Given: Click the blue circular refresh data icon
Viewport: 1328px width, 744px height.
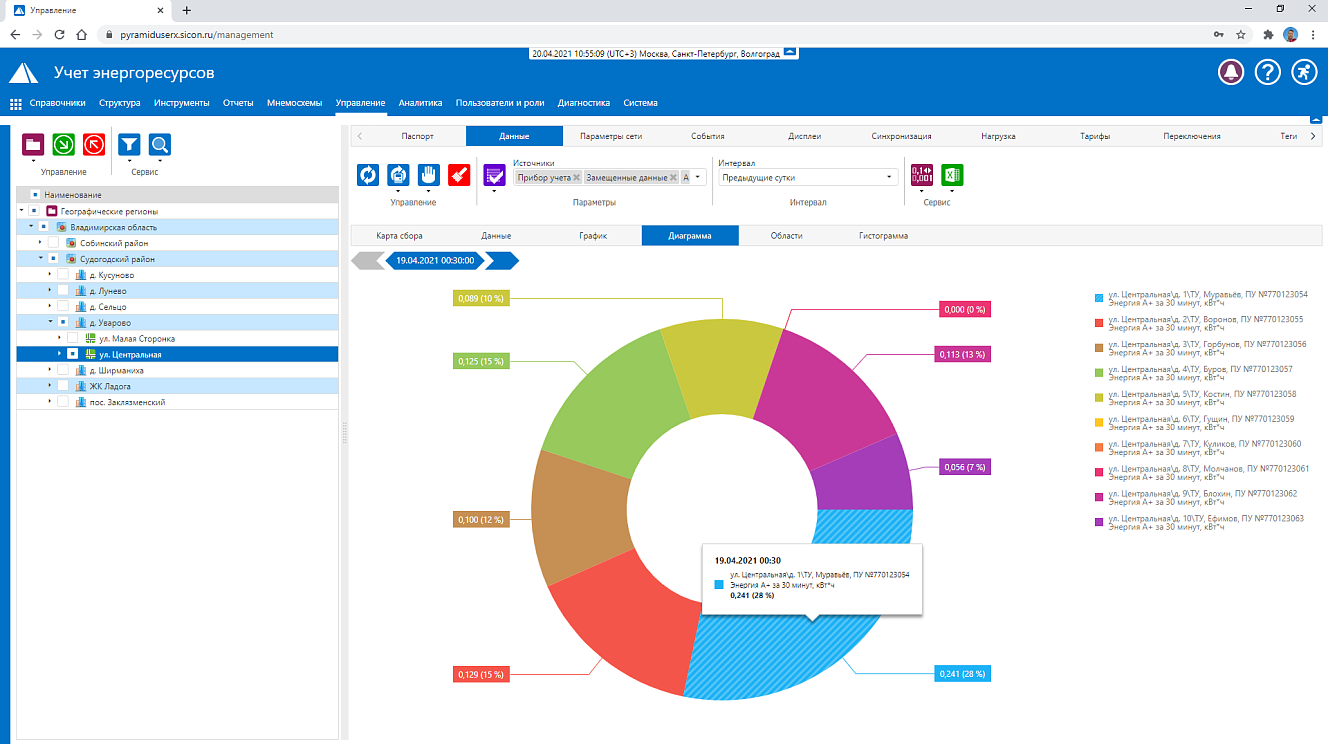Looking at the screenshot, I should pos(369,175).
